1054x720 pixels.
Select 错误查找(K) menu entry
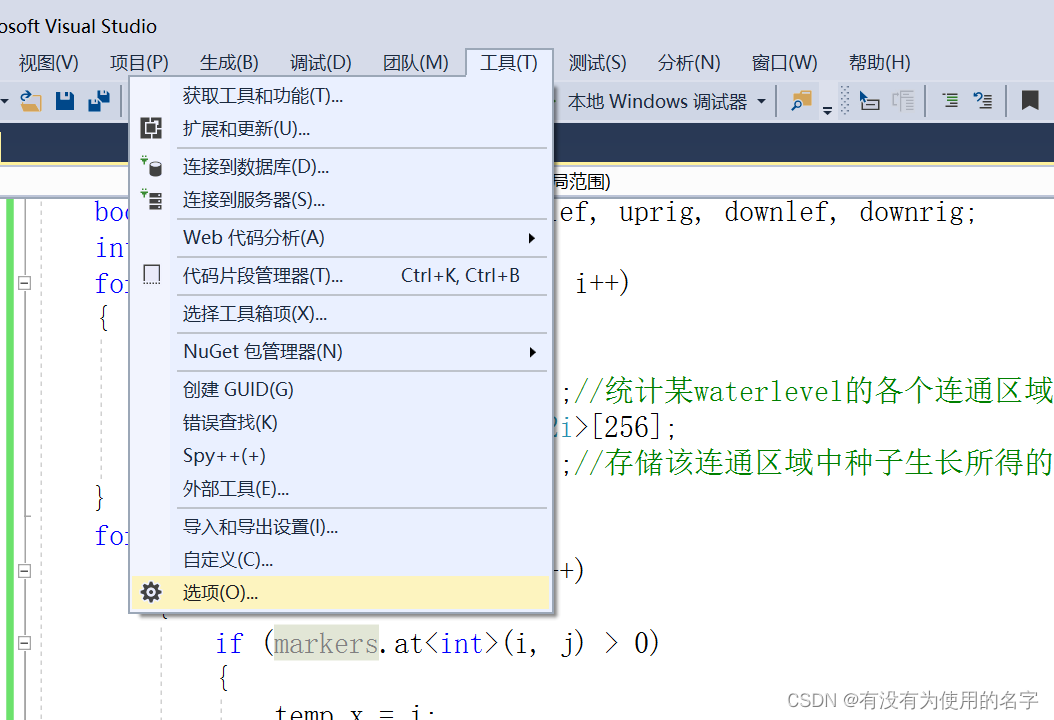tap(341, 422)
